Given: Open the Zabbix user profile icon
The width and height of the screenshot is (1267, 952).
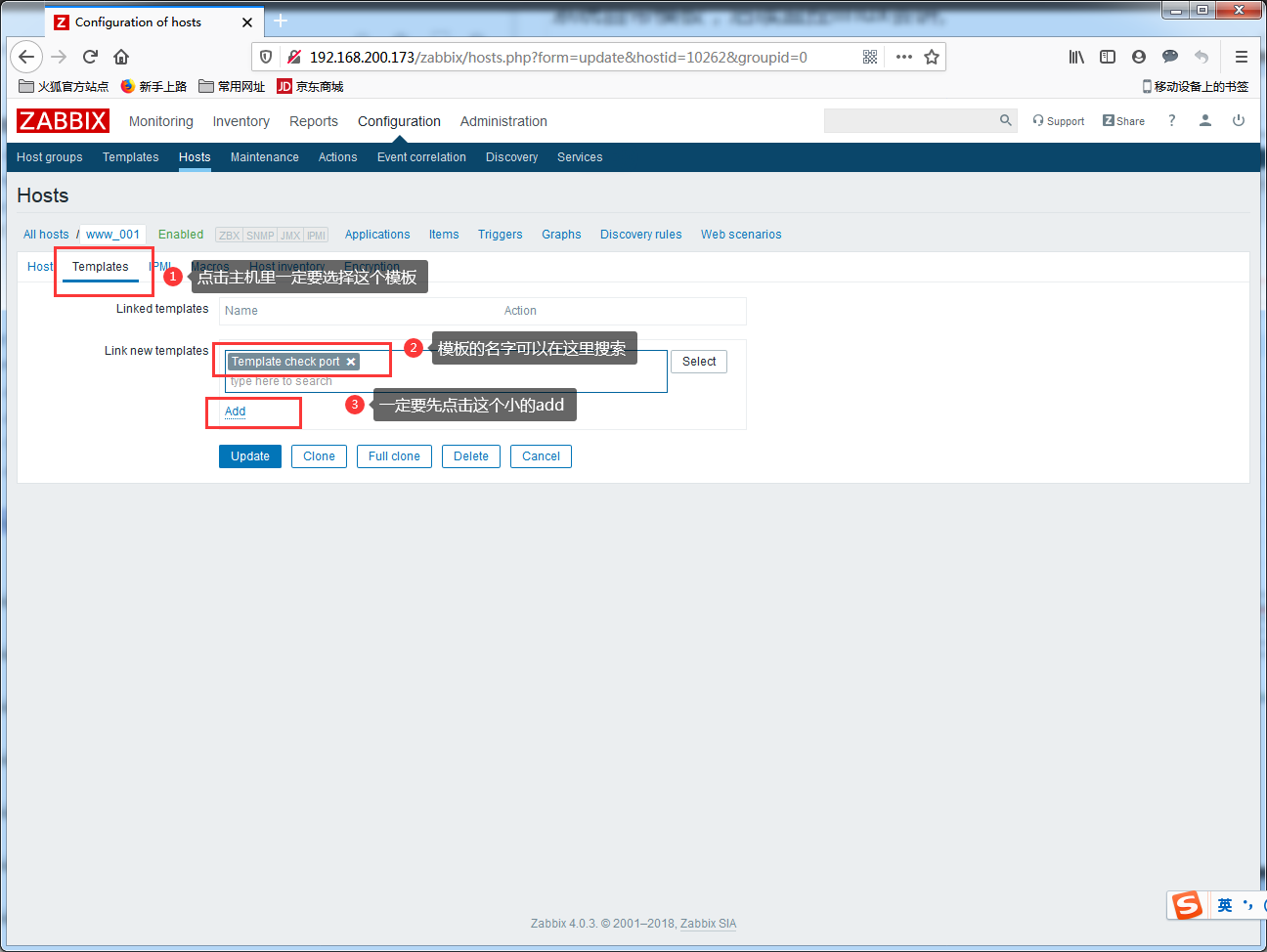Looking at the screenshot, I should pyautogui.click(x=1205, y=120).
